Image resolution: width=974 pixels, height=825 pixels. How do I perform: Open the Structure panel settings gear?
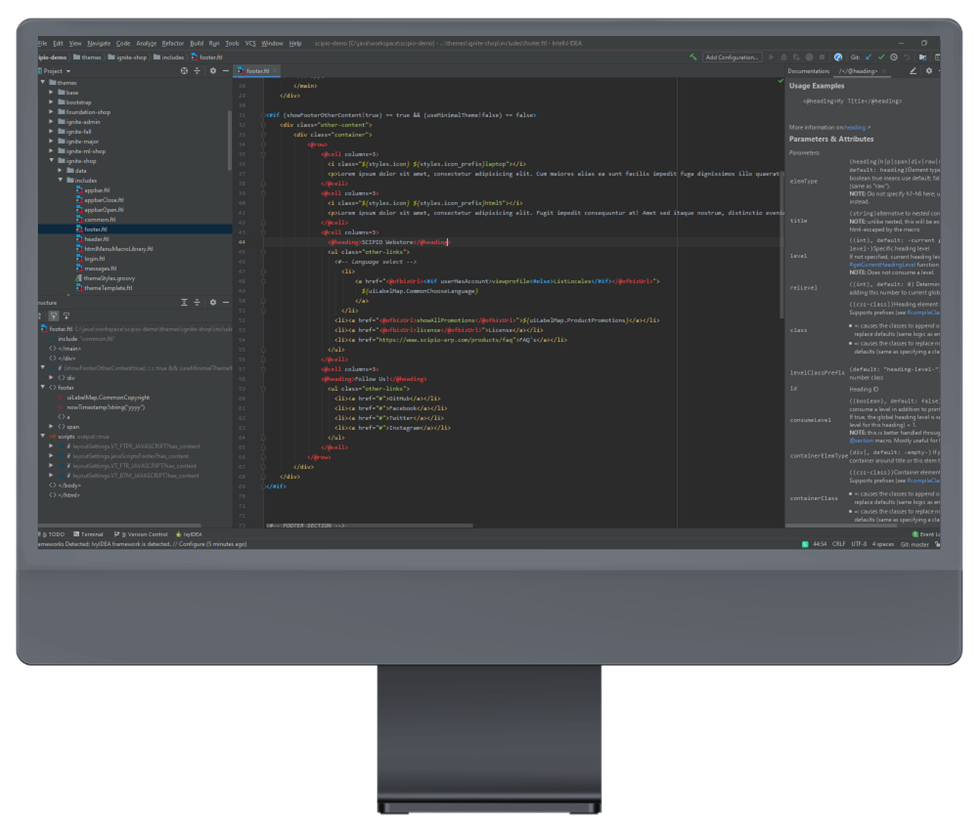click(x=213, y=303)
